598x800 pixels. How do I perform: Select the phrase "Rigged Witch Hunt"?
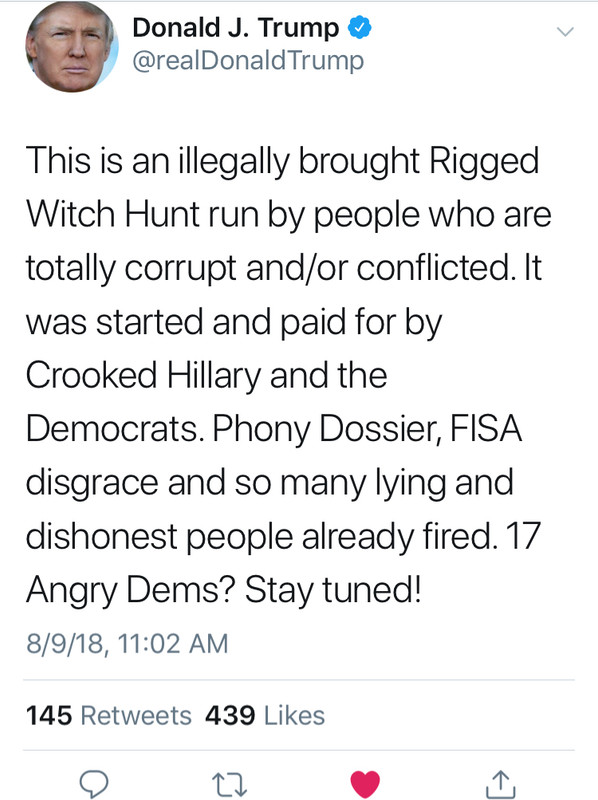click(x=282, y=187)
